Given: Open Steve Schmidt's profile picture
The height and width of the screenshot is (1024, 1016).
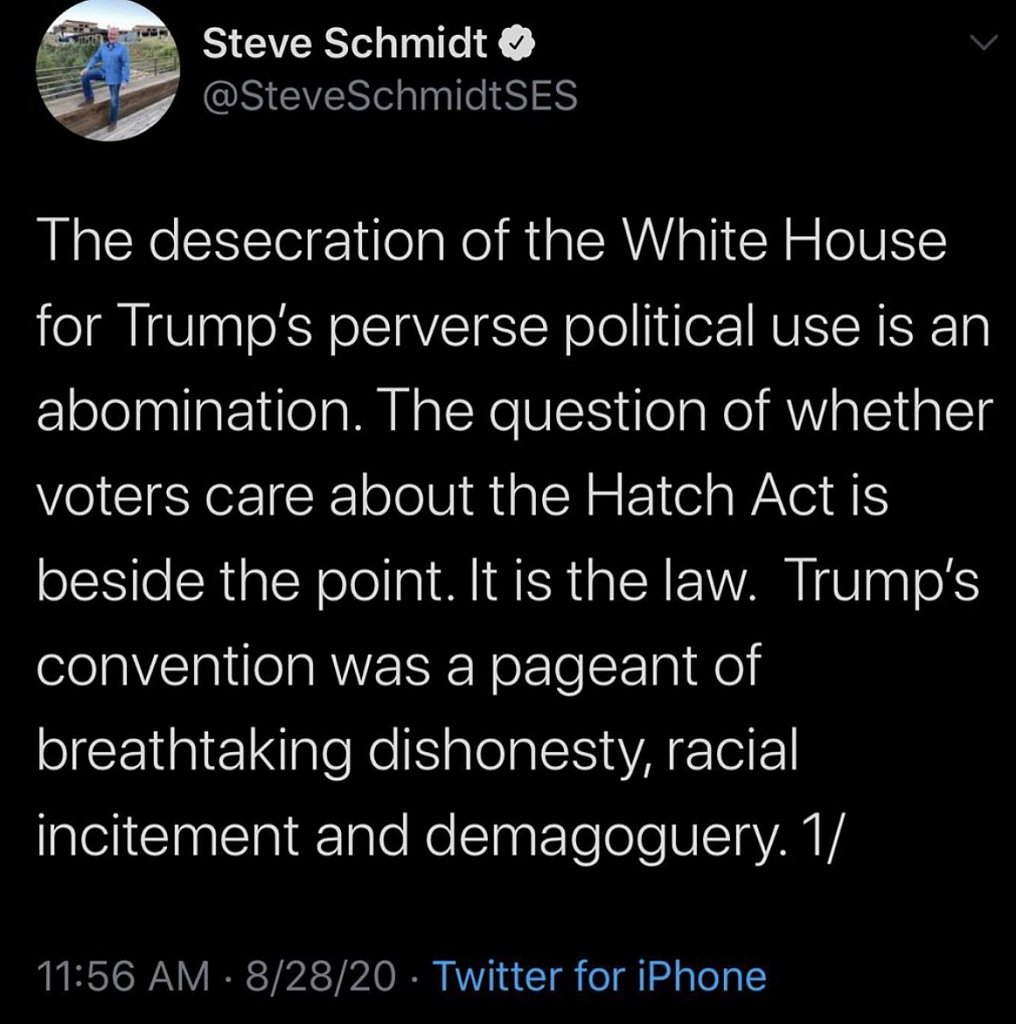Looking at the screenshot, I should click(x=109, y=77).
